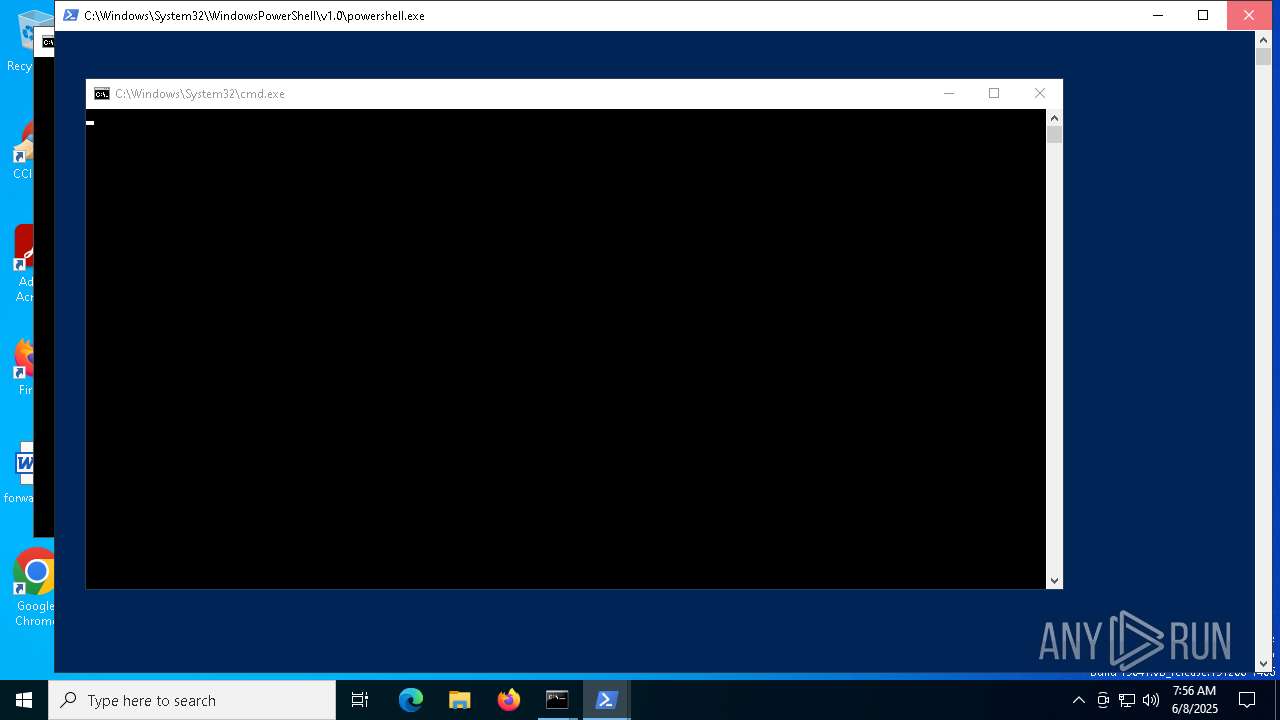Open the notification center icon

1247,700
